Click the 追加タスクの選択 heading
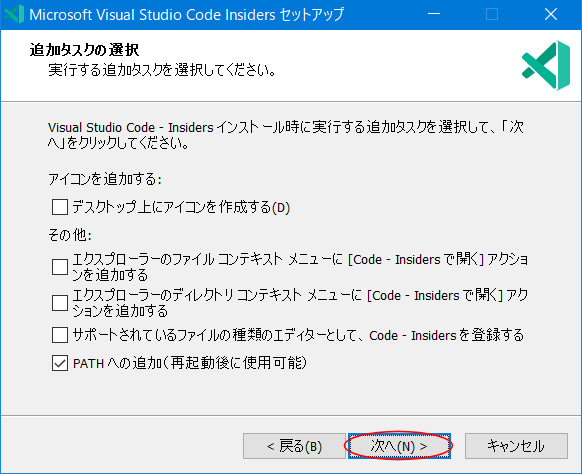The image size is (582, 474). [84, 50]
